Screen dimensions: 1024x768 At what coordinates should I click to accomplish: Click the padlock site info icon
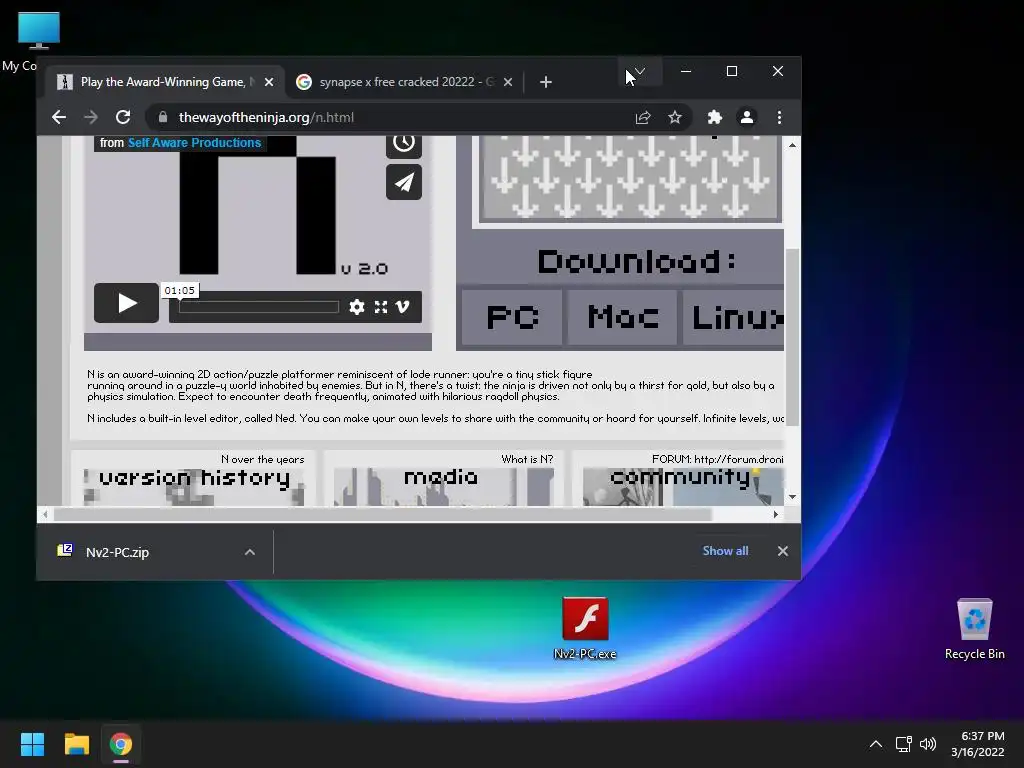[x=163, y=118]
